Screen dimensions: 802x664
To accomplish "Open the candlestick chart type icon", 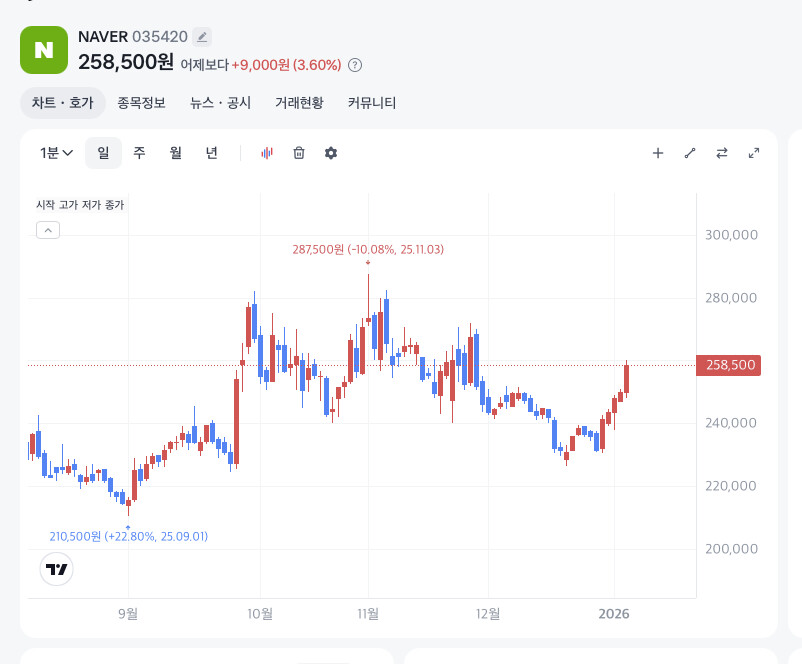I will click(267, 153).
